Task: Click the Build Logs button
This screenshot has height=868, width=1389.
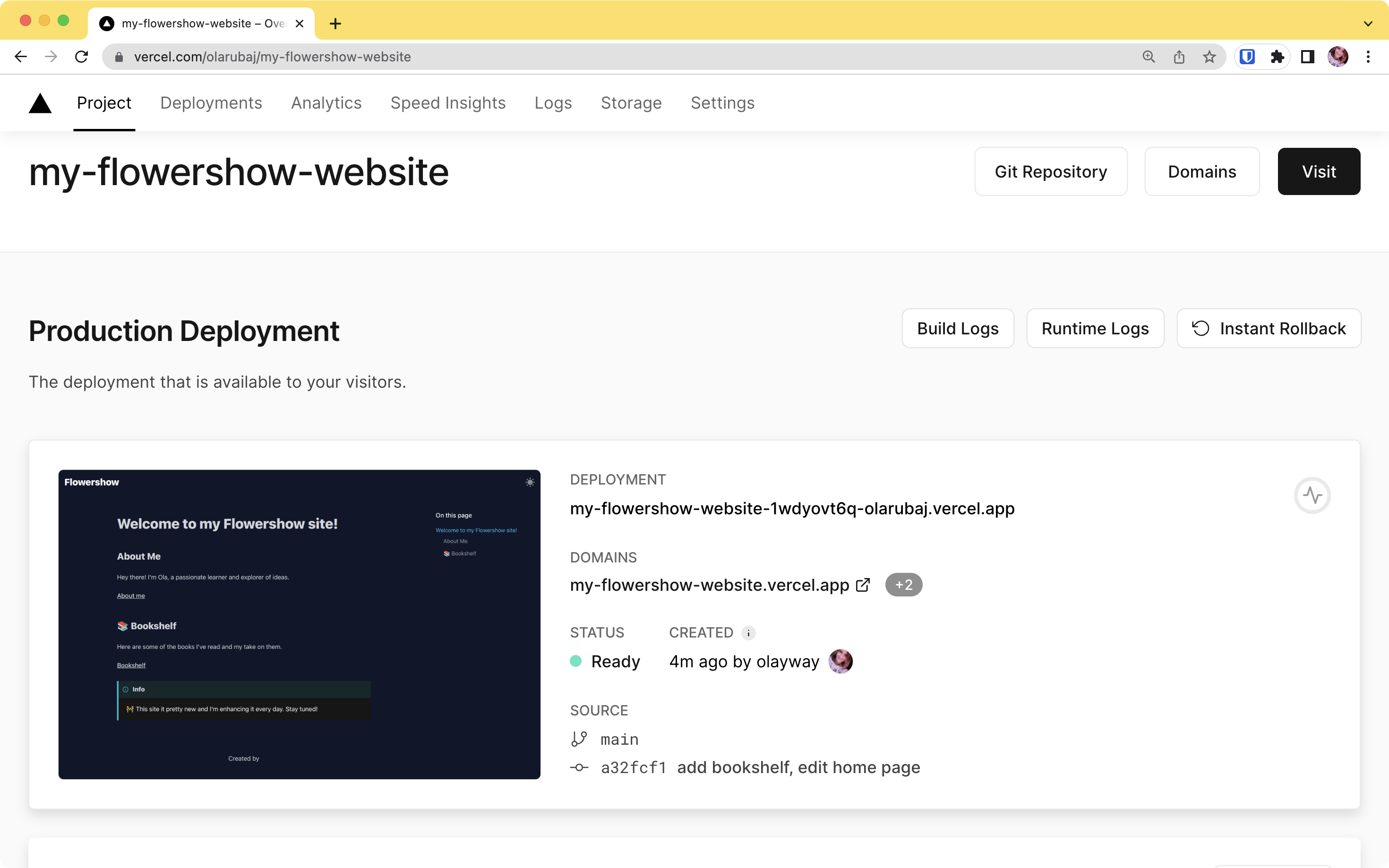Action: click(957, 328)
